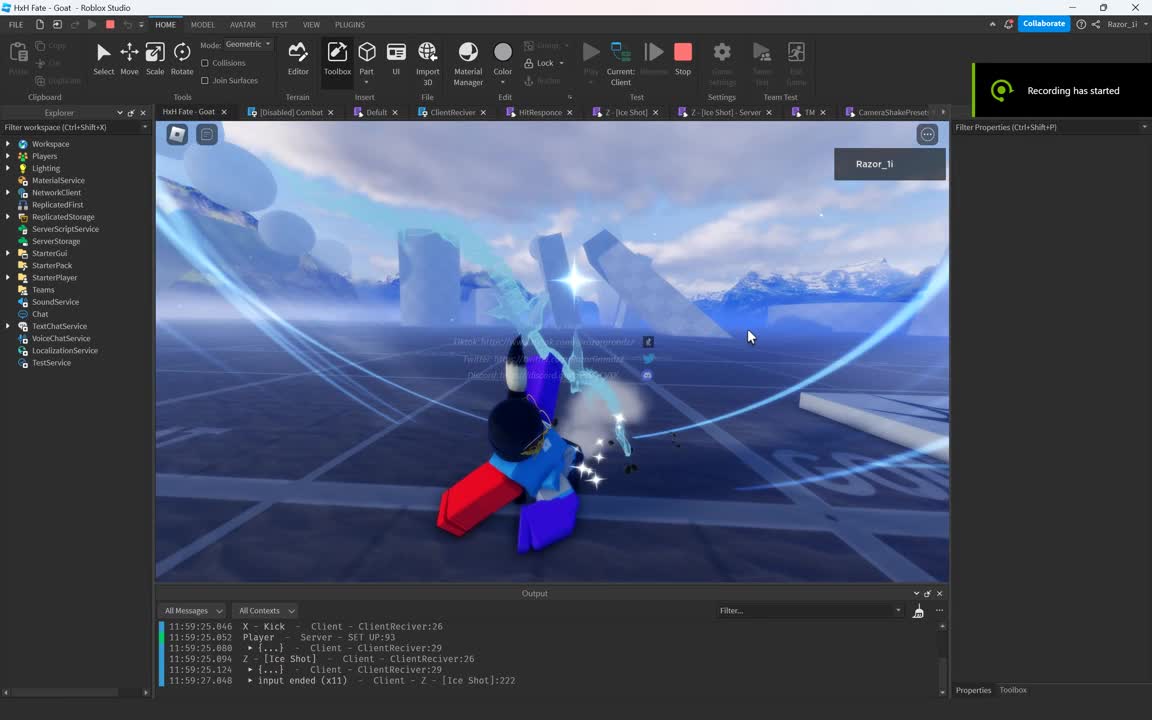The width and height of the screenshot is (1152, 720).
Task: Open the Material Manager
Action: (x=468, y=62)
